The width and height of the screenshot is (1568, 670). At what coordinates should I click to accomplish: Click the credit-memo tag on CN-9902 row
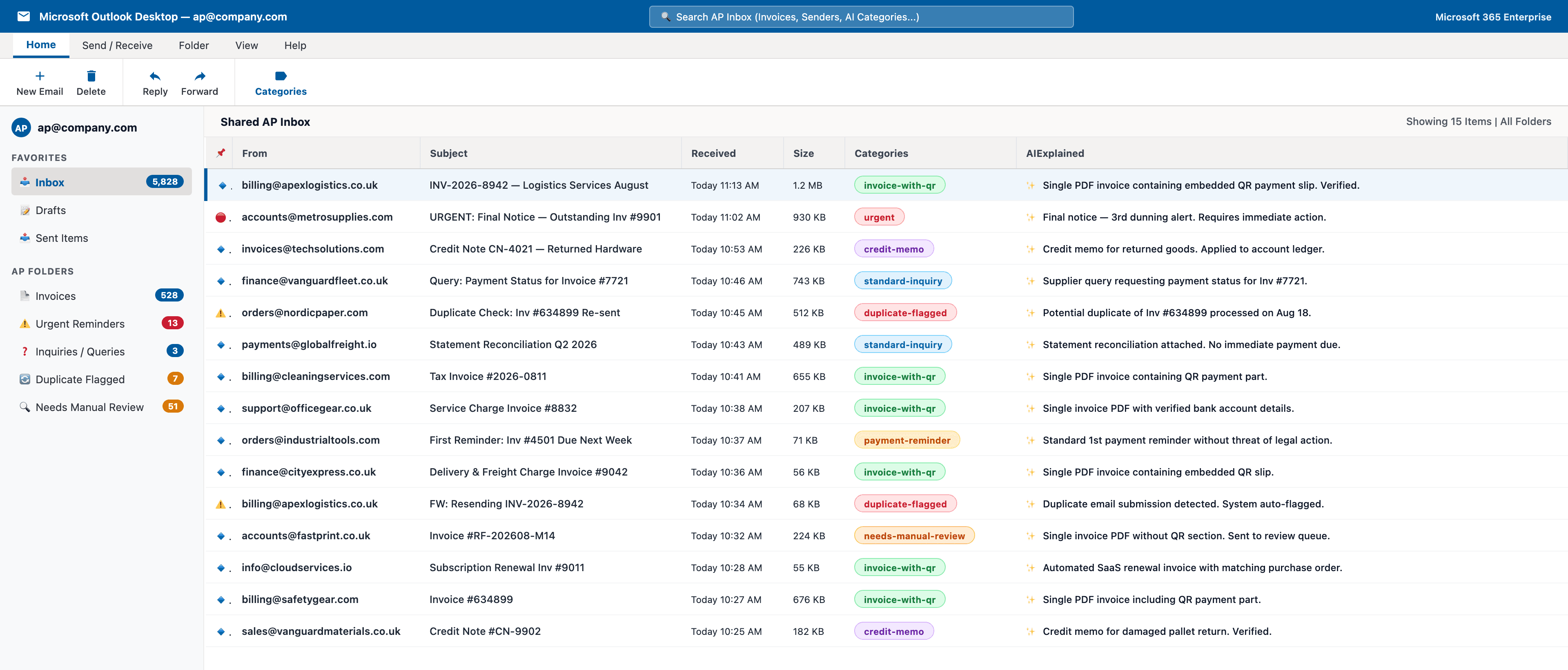coord(893,632)
